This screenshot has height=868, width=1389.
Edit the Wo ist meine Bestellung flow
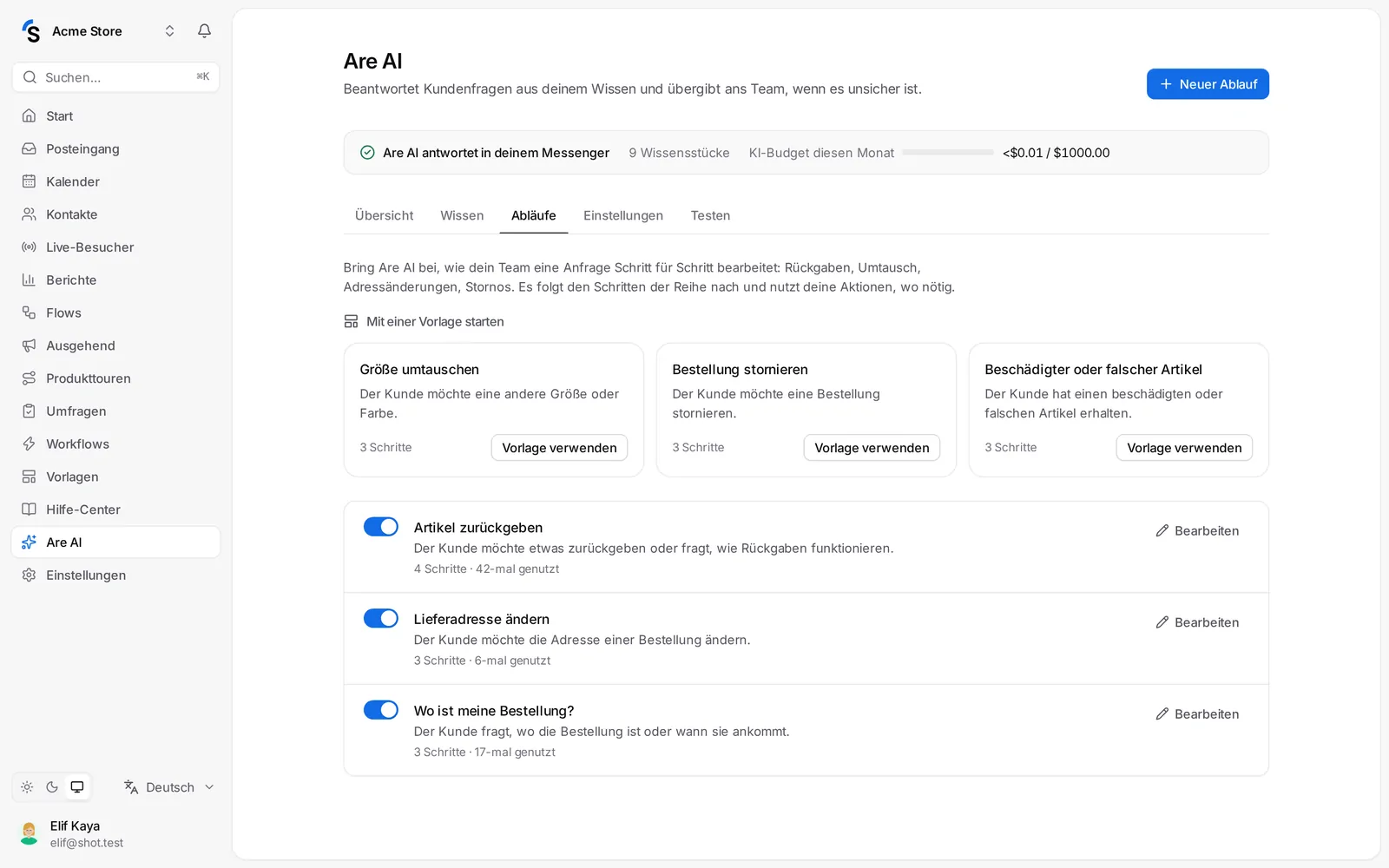(x=1197, y=713)
